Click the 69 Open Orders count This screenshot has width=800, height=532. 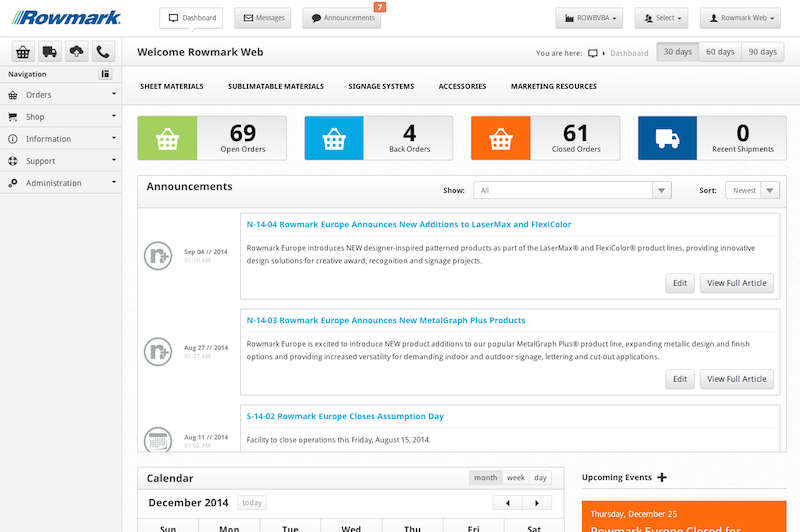pos(243,133)
